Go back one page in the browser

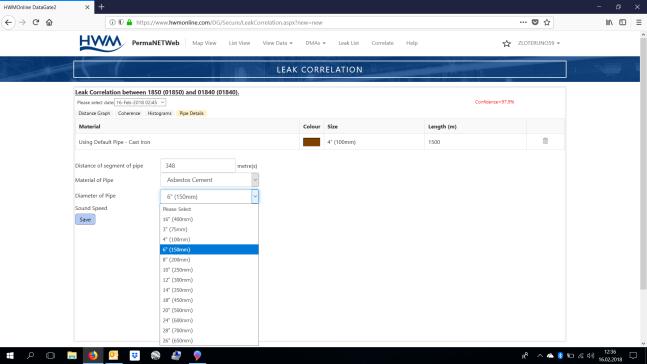(8, 22)
